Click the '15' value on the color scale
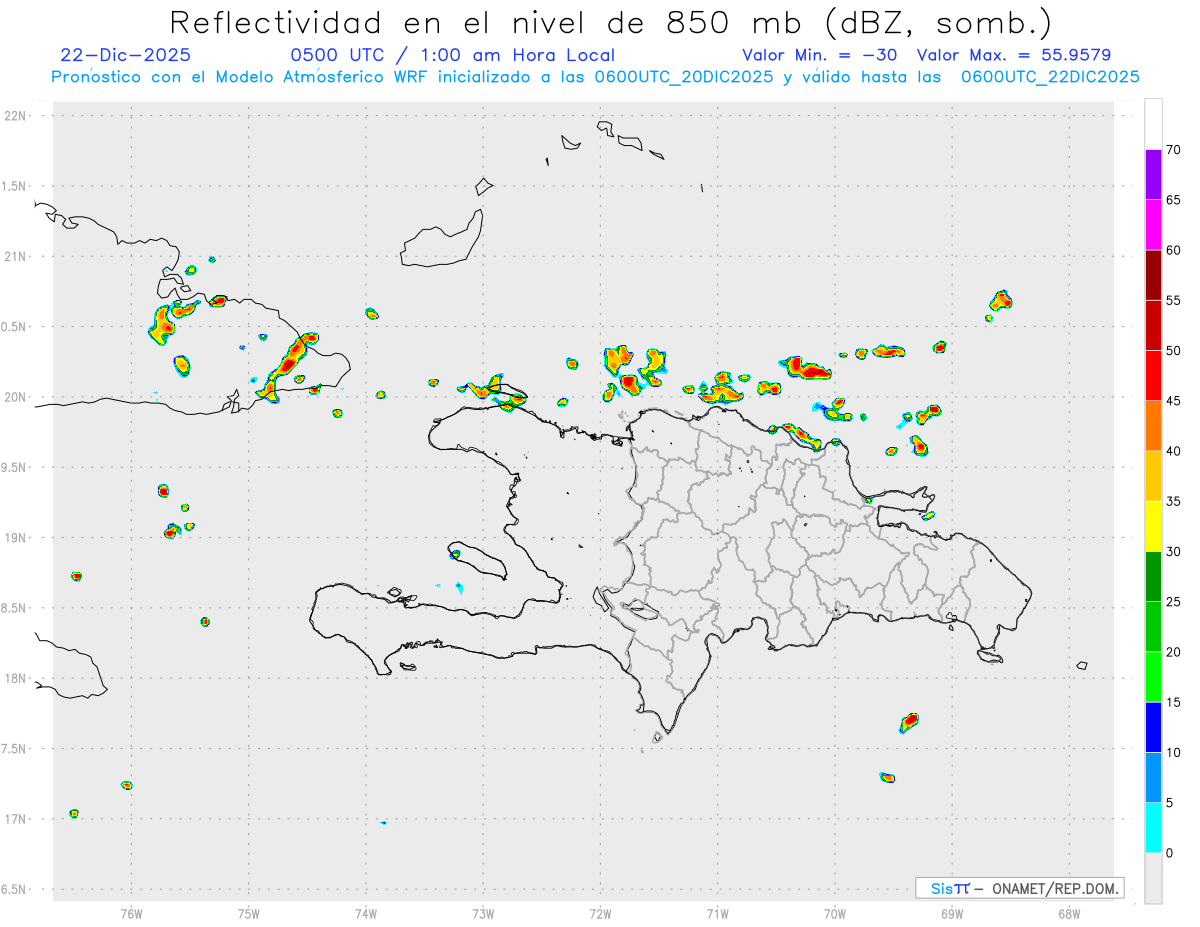The width and height of the screenshot is (1200, 927). point(1174,702)
